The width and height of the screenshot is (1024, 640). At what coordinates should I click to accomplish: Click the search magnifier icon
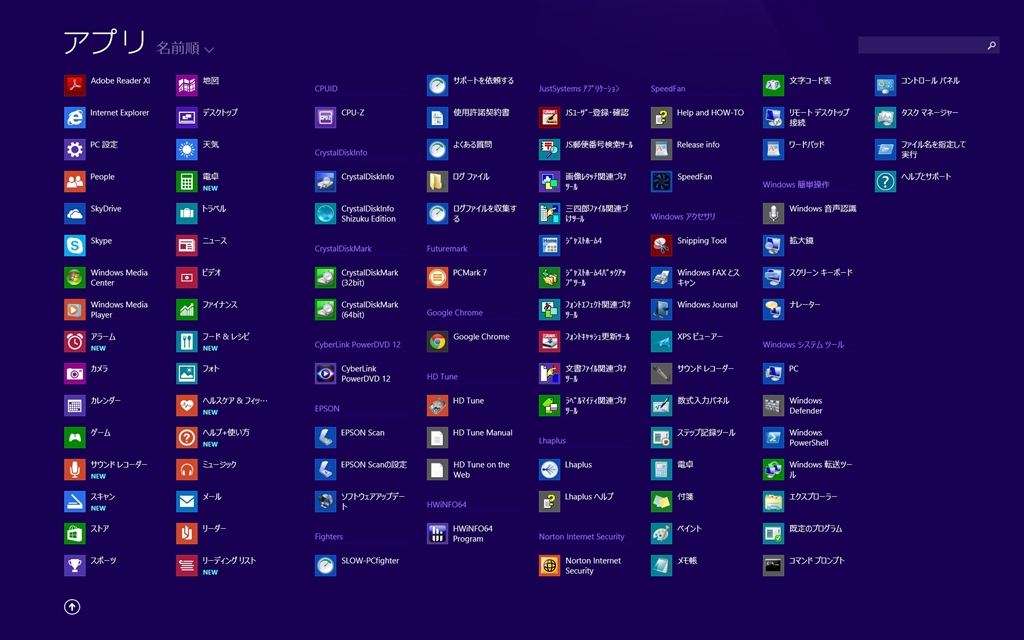tap(991, 45)
